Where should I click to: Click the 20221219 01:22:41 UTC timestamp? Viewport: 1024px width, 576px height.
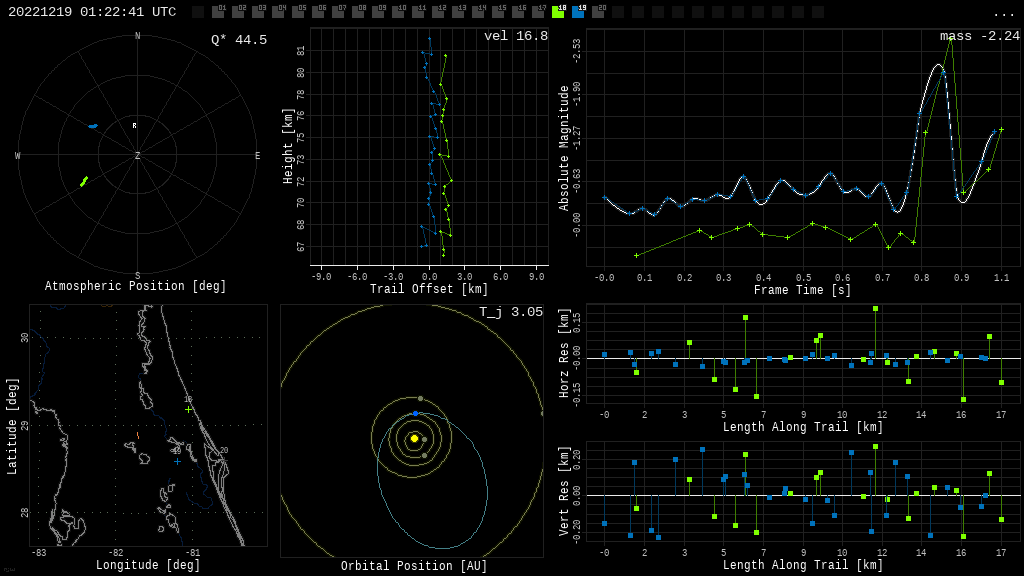point(92,12)
